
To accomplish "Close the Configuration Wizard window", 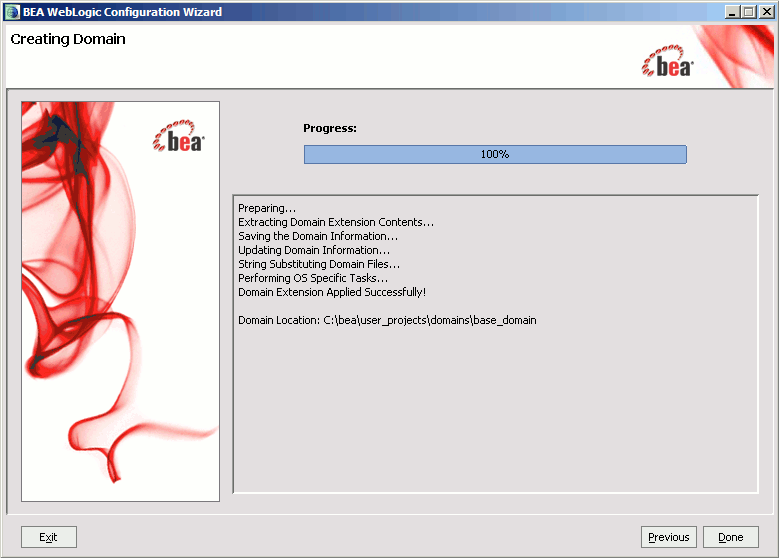I will [767, 12].
